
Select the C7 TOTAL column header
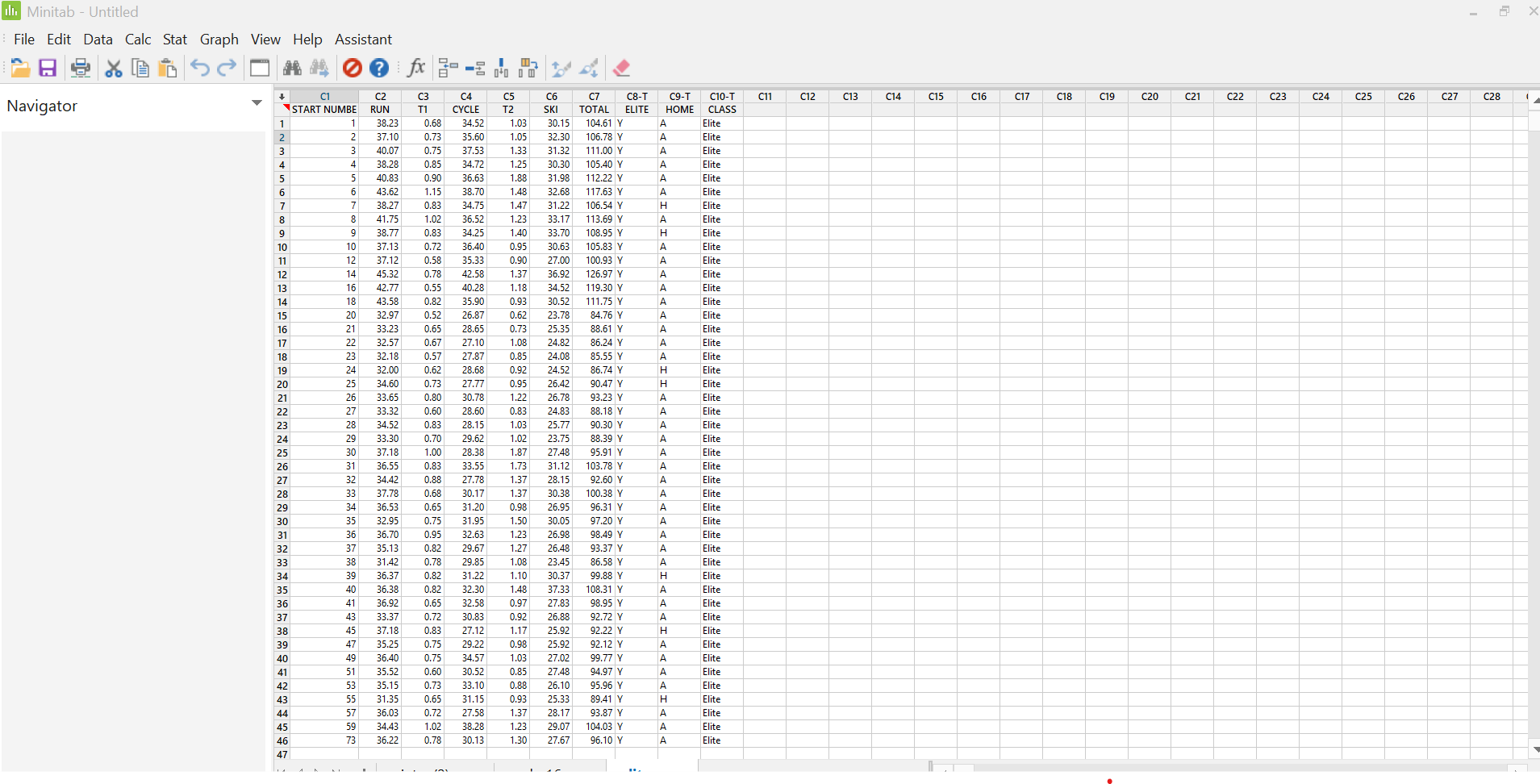point(594,97)
